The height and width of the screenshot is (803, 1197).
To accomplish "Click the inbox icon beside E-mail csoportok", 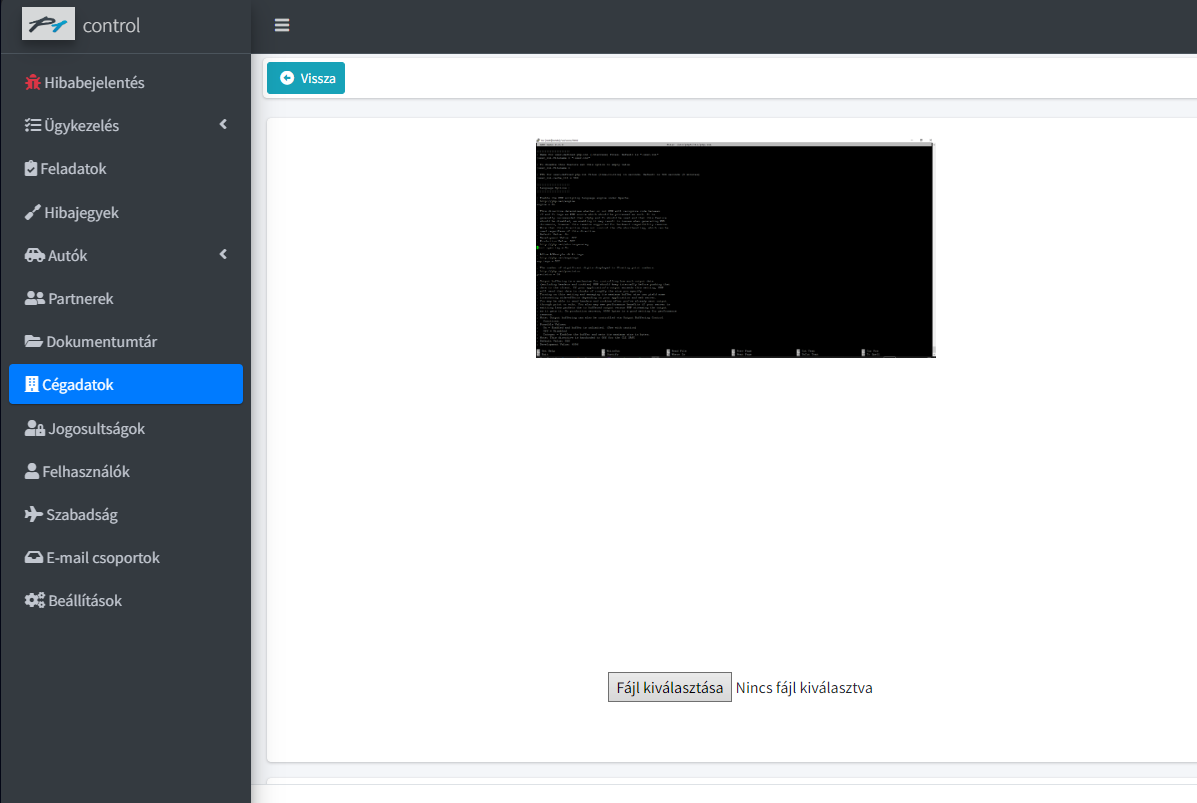I will click(x=34, y=558).
